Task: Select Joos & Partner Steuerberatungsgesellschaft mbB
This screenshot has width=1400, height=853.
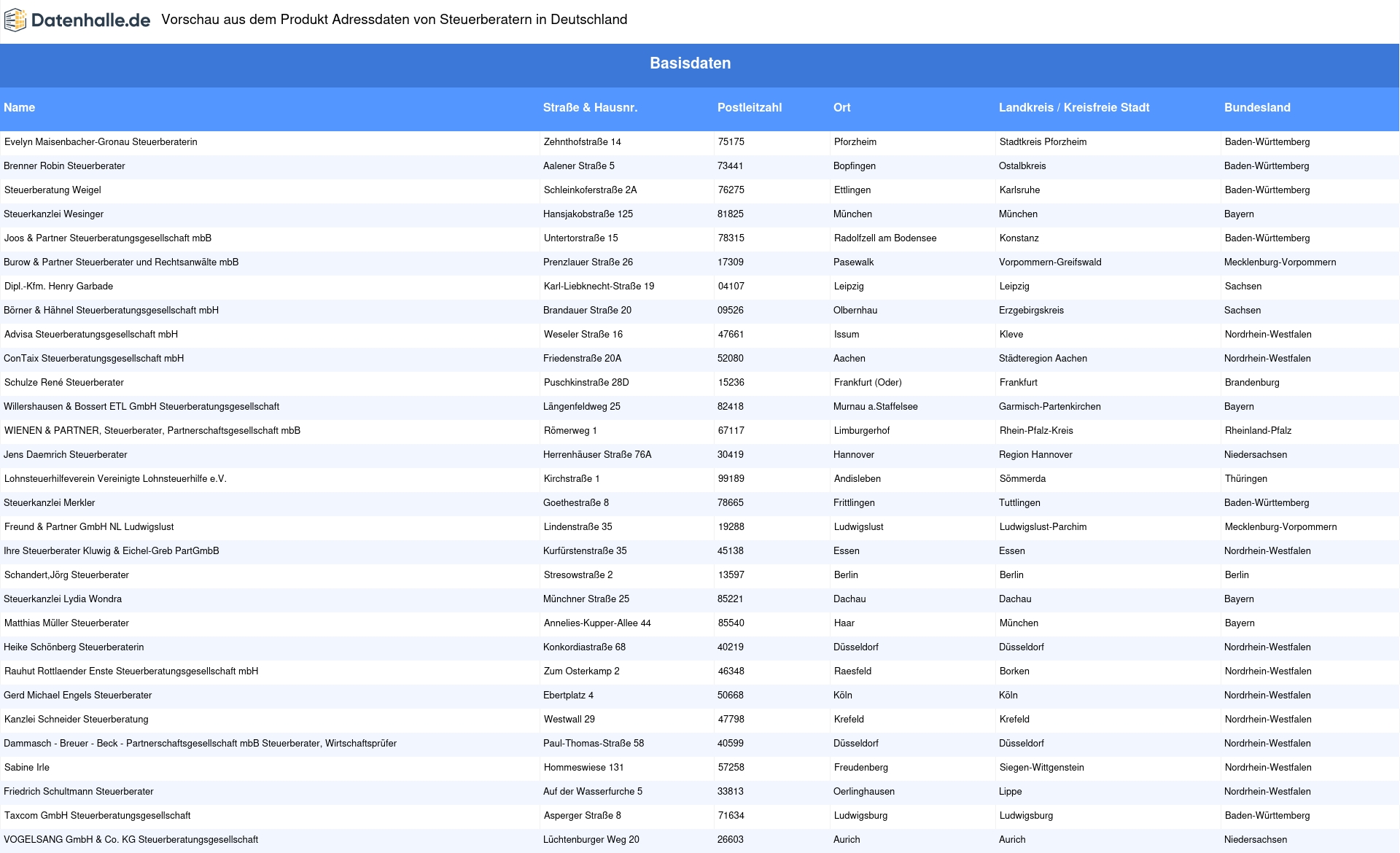Action: [108, 238]
